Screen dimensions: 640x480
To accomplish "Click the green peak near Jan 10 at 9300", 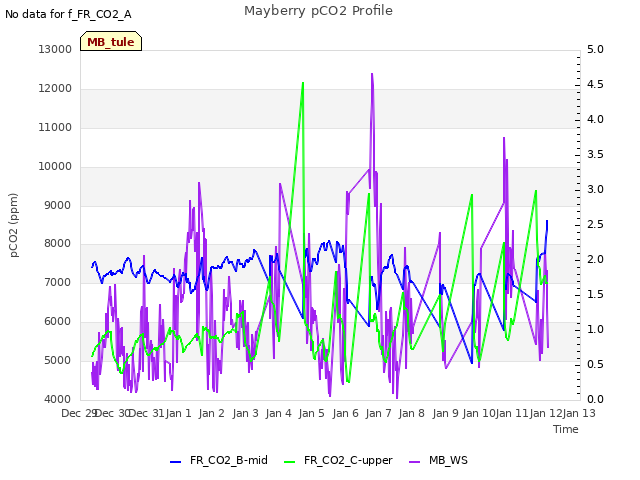I will [x=472, y=195].
